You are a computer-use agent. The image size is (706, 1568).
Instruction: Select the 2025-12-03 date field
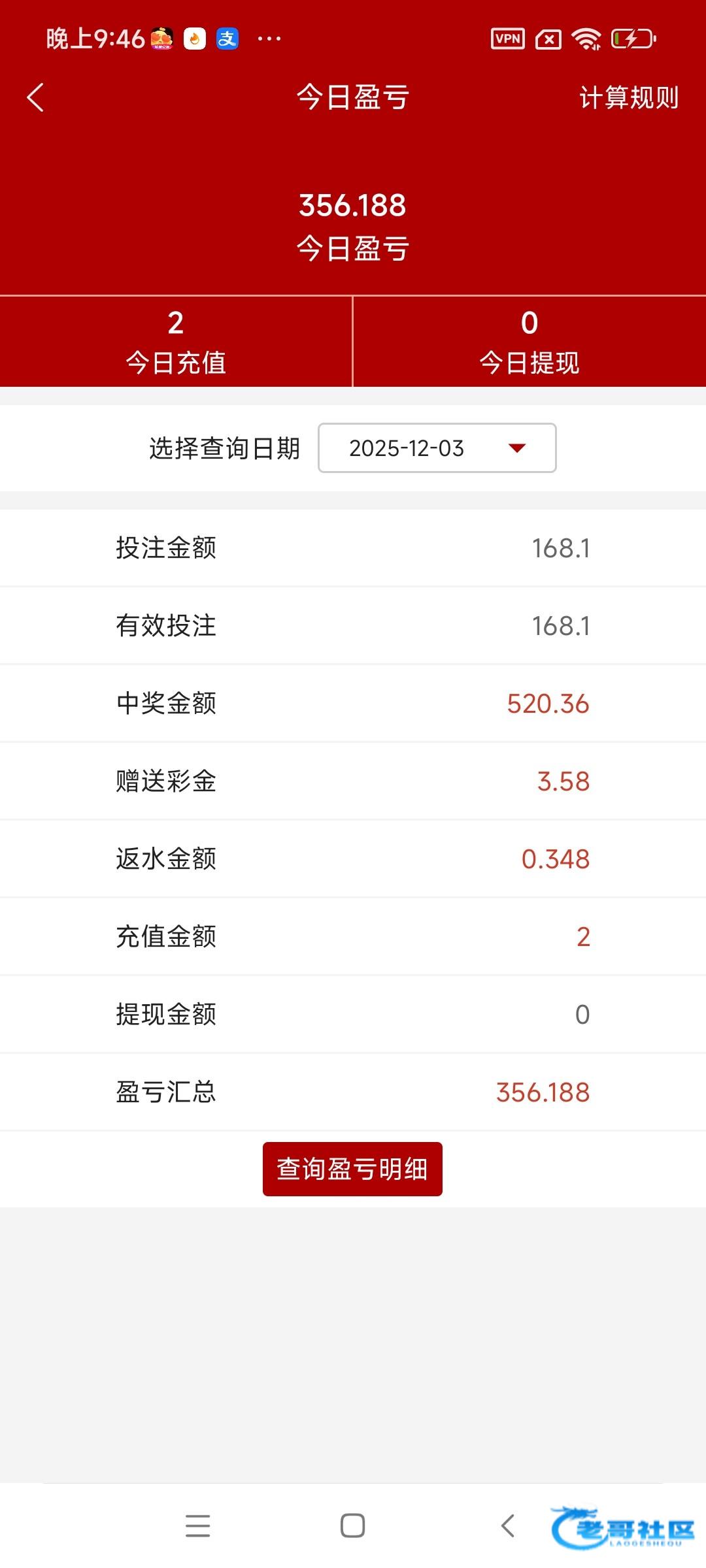point(407,448)
